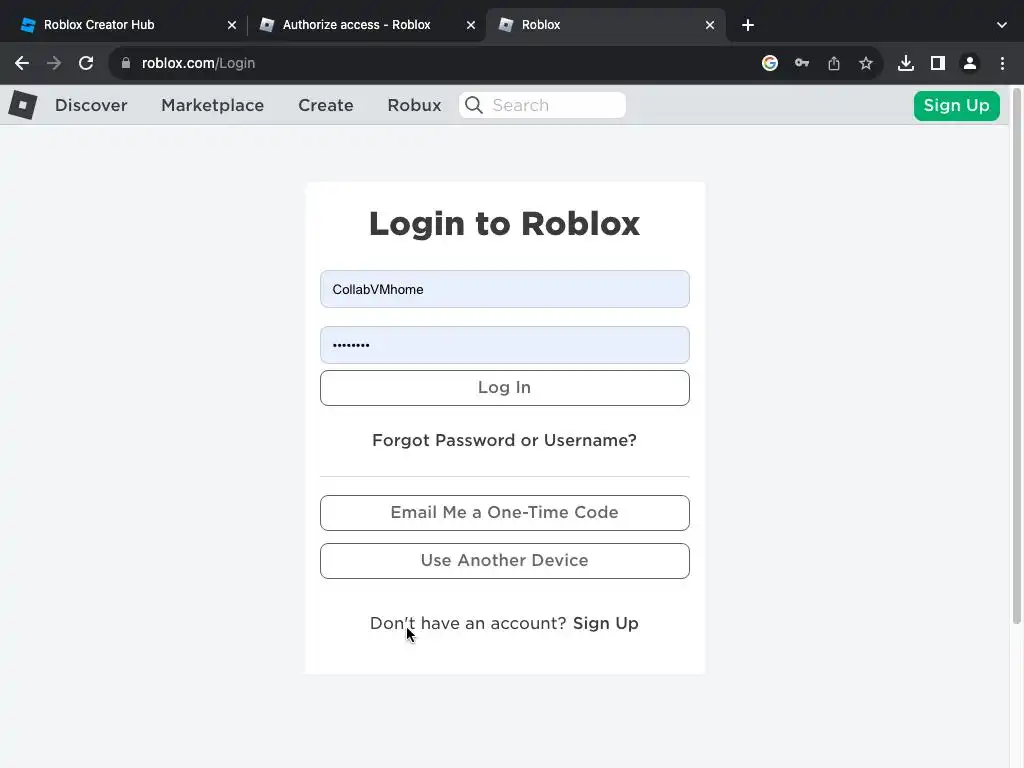1024x768 pixels.
Task: Click the address bar URL roblox.com/Login
Action: [199, 63]
